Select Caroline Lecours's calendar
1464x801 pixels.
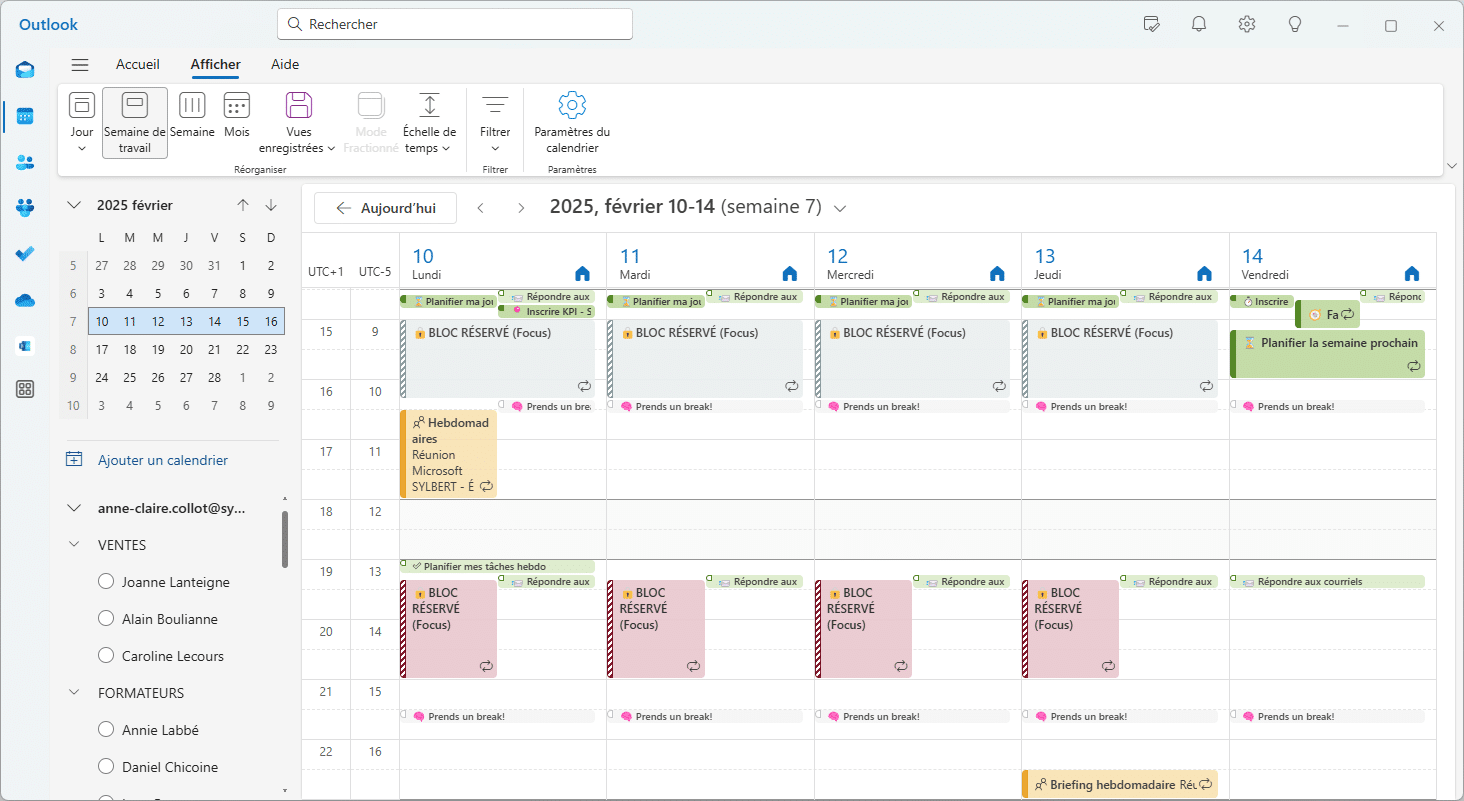click(106, 656)
